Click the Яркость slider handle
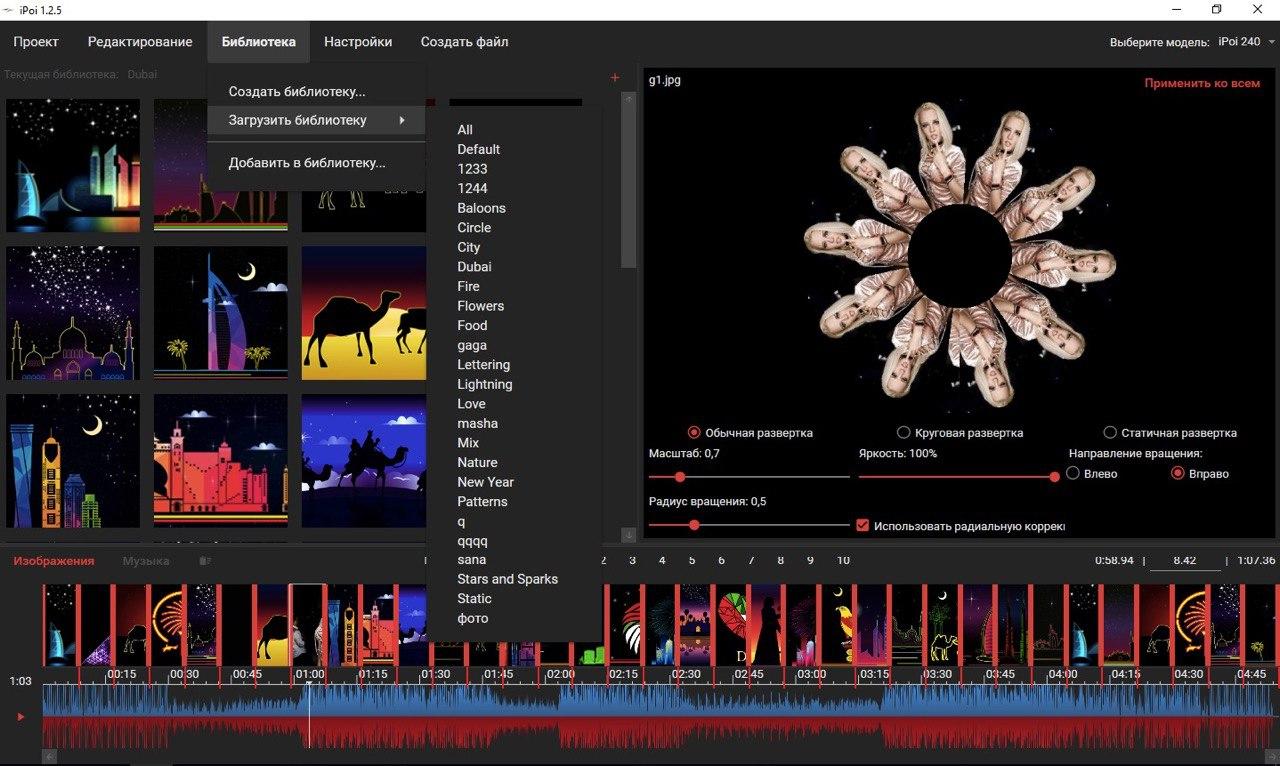 point(1053,477)
